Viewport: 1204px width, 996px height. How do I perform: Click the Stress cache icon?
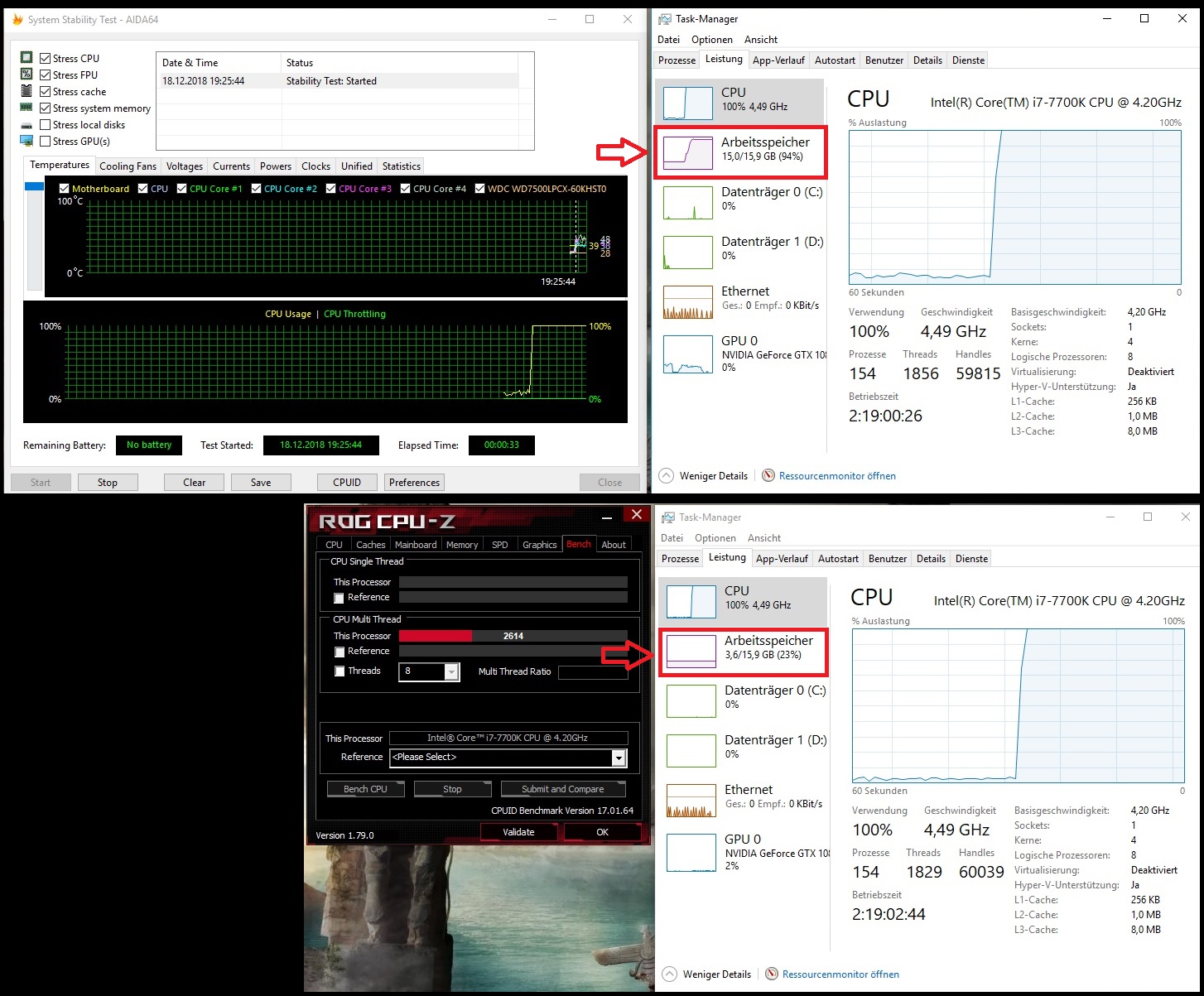pyautogui.click(x=26, y=91)
